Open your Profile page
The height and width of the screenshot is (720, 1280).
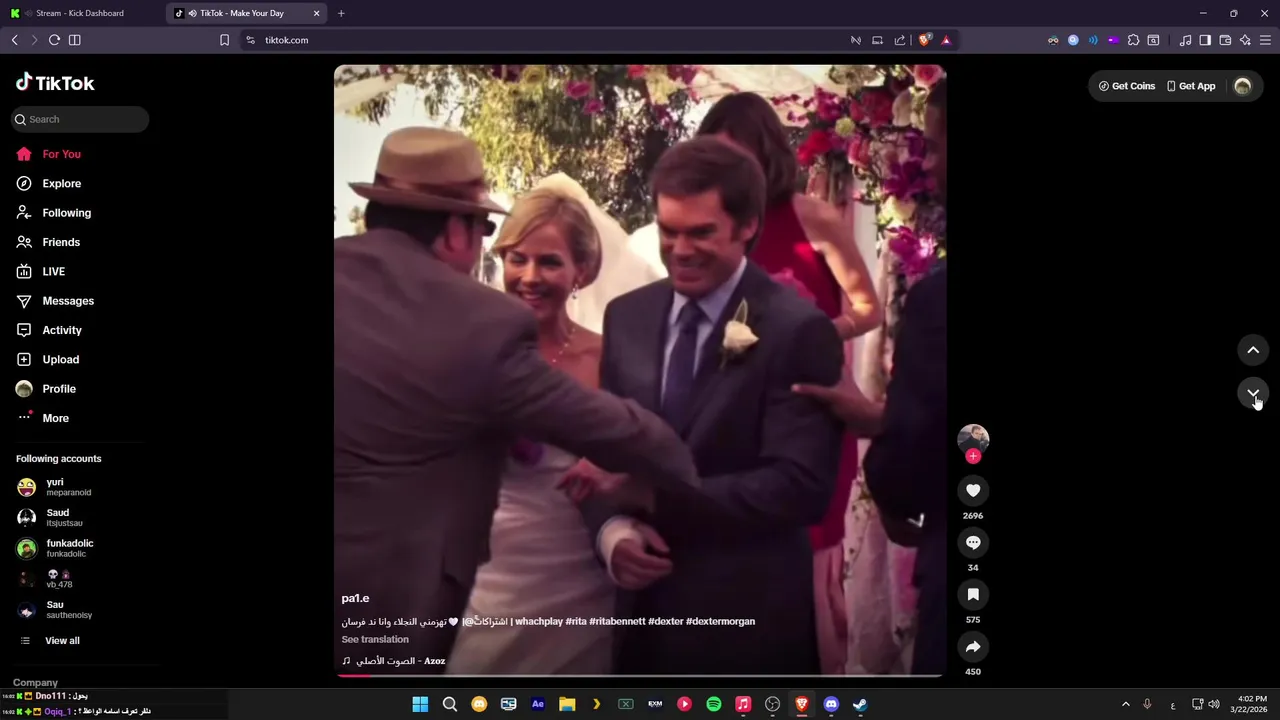tap(46, 389)
